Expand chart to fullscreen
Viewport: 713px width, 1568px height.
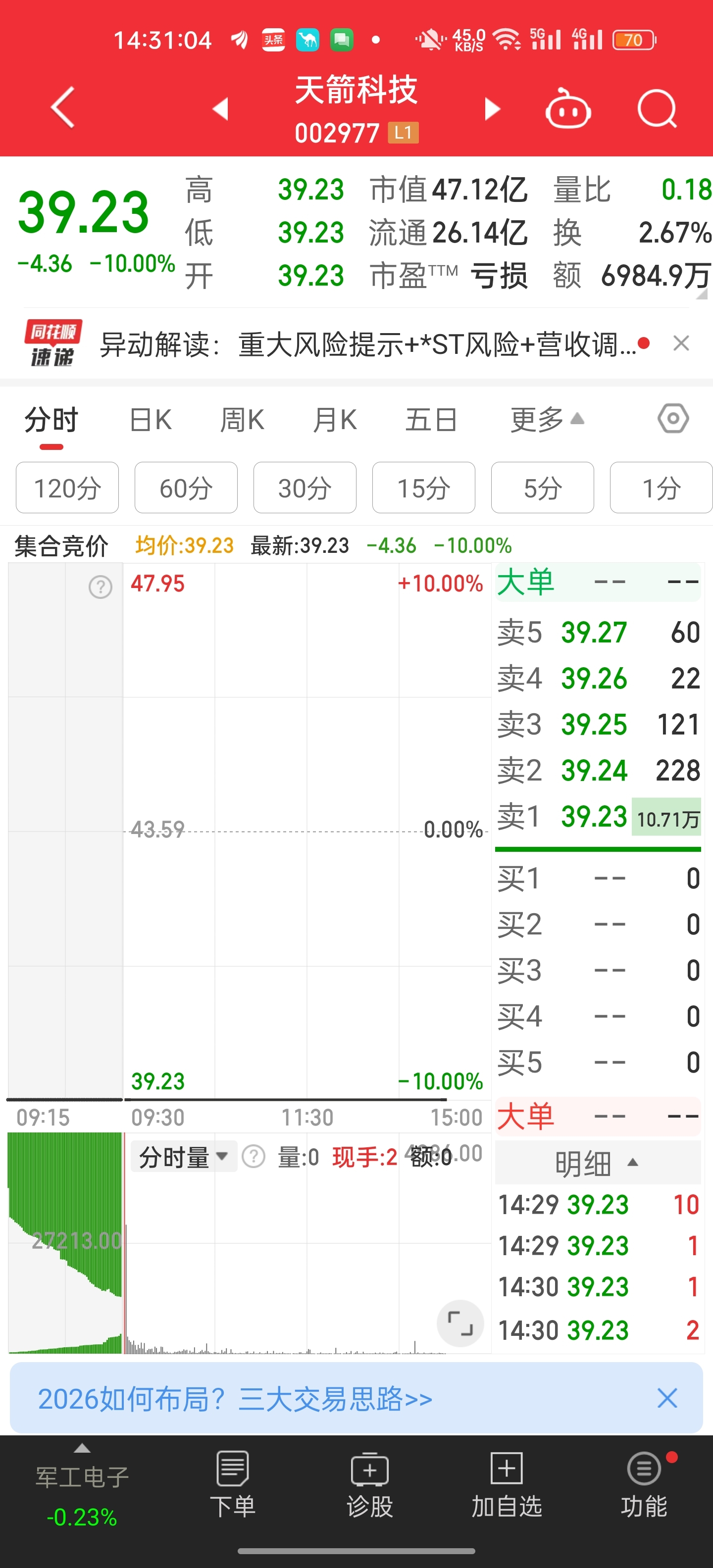point(460,1323)
